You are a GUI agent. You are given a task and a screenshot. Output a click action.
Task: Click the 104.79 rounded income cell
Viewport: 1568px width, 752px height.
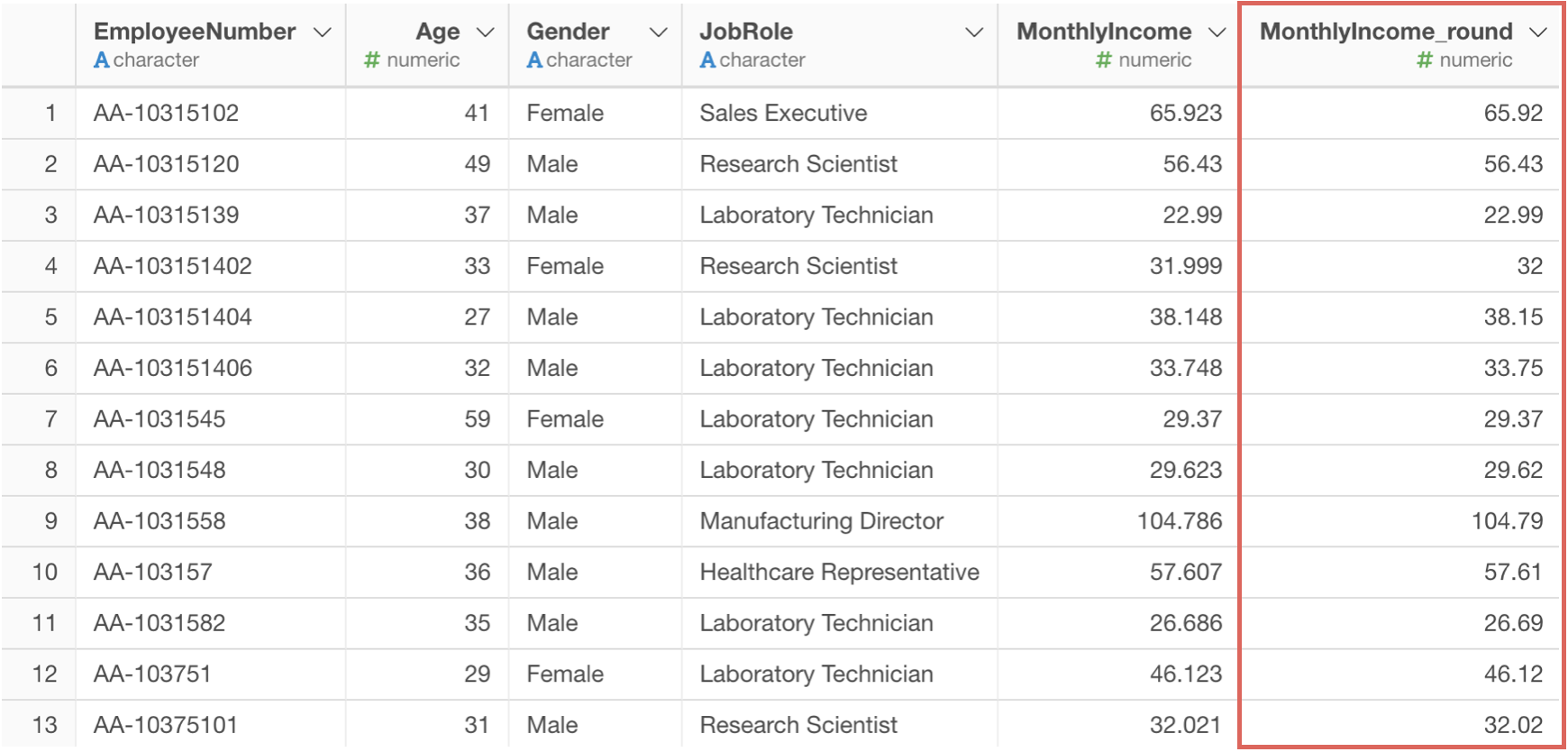point(1507,521)
